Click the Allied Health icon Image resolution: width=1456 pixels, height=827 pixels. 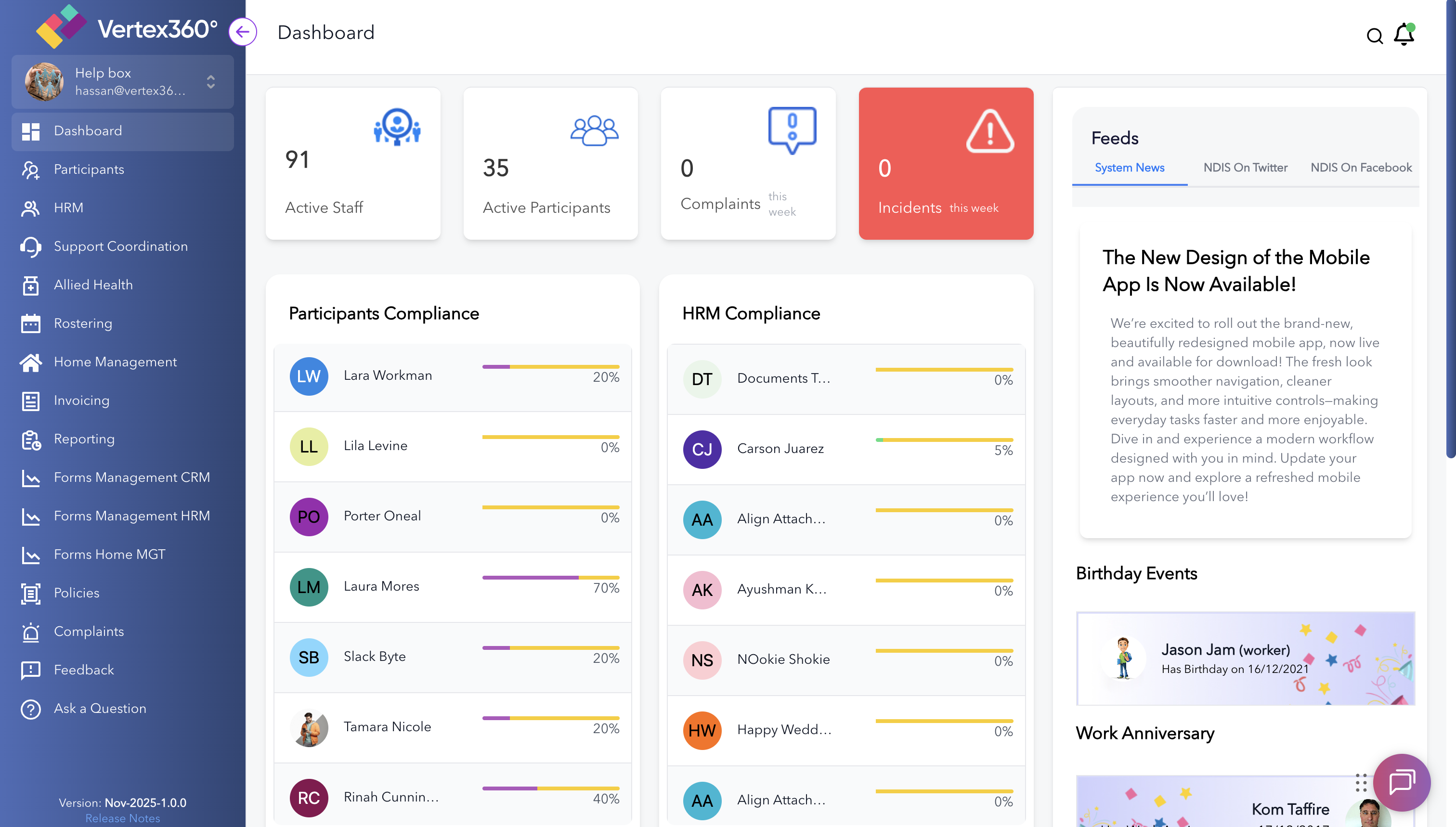[31, 285]
